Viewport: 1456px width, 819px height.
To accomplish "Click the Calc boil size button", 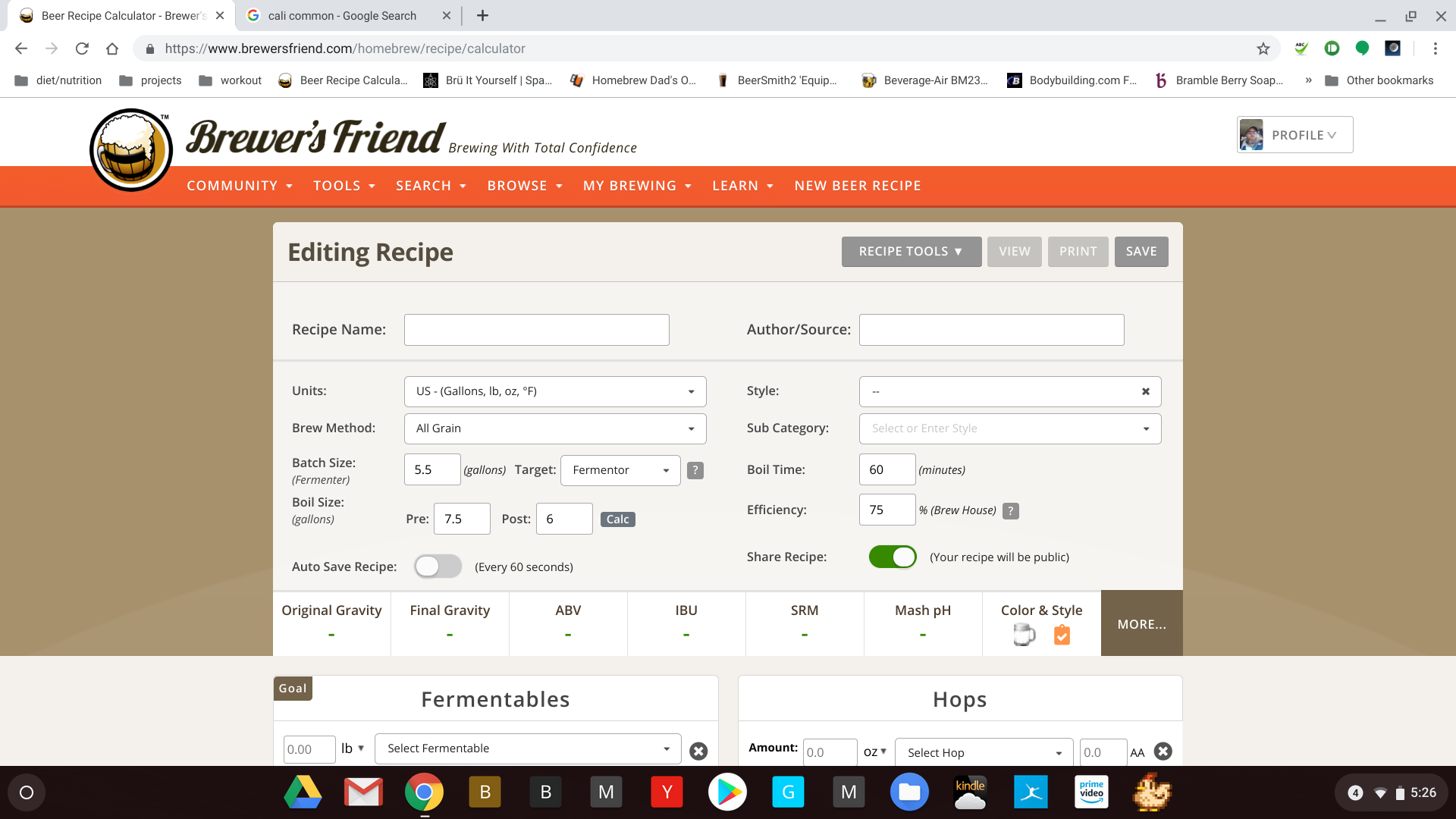I will click(618, 519).
